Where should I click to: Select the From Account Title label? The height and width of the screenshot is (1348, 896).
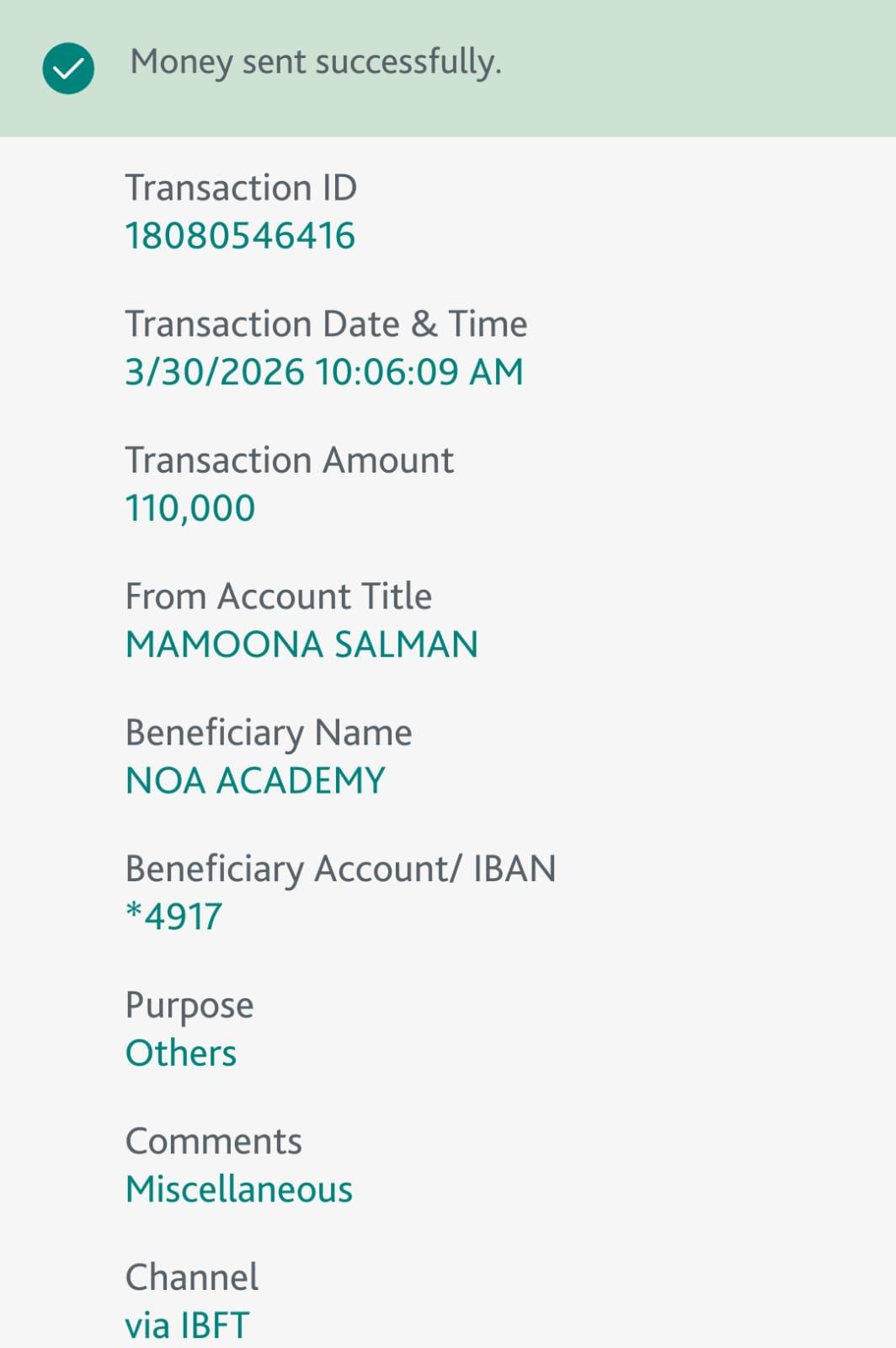[x=278, y=596]
